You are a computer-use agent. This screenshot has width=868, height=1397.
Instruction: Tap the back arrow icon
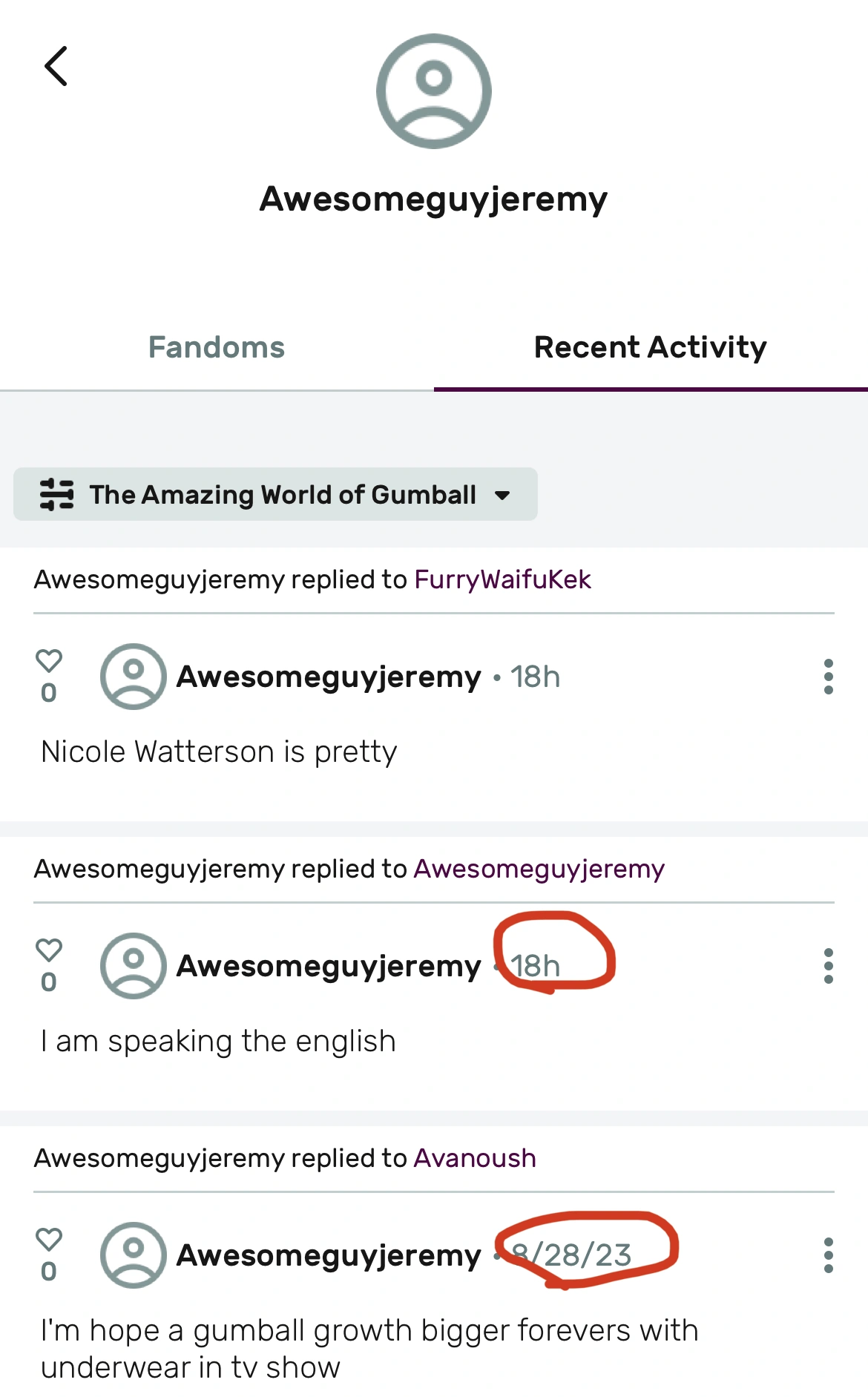pos(56,67)
